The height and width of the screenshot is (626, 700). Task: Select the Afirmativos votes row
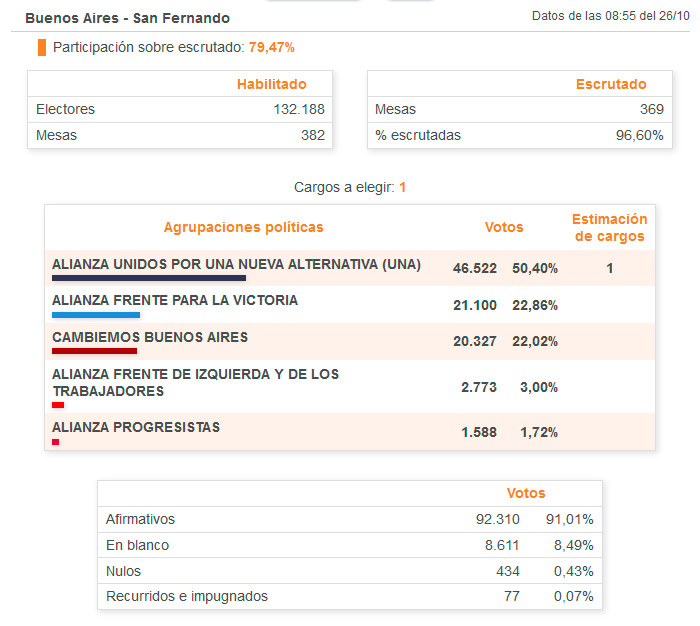(x=349, y=519)
